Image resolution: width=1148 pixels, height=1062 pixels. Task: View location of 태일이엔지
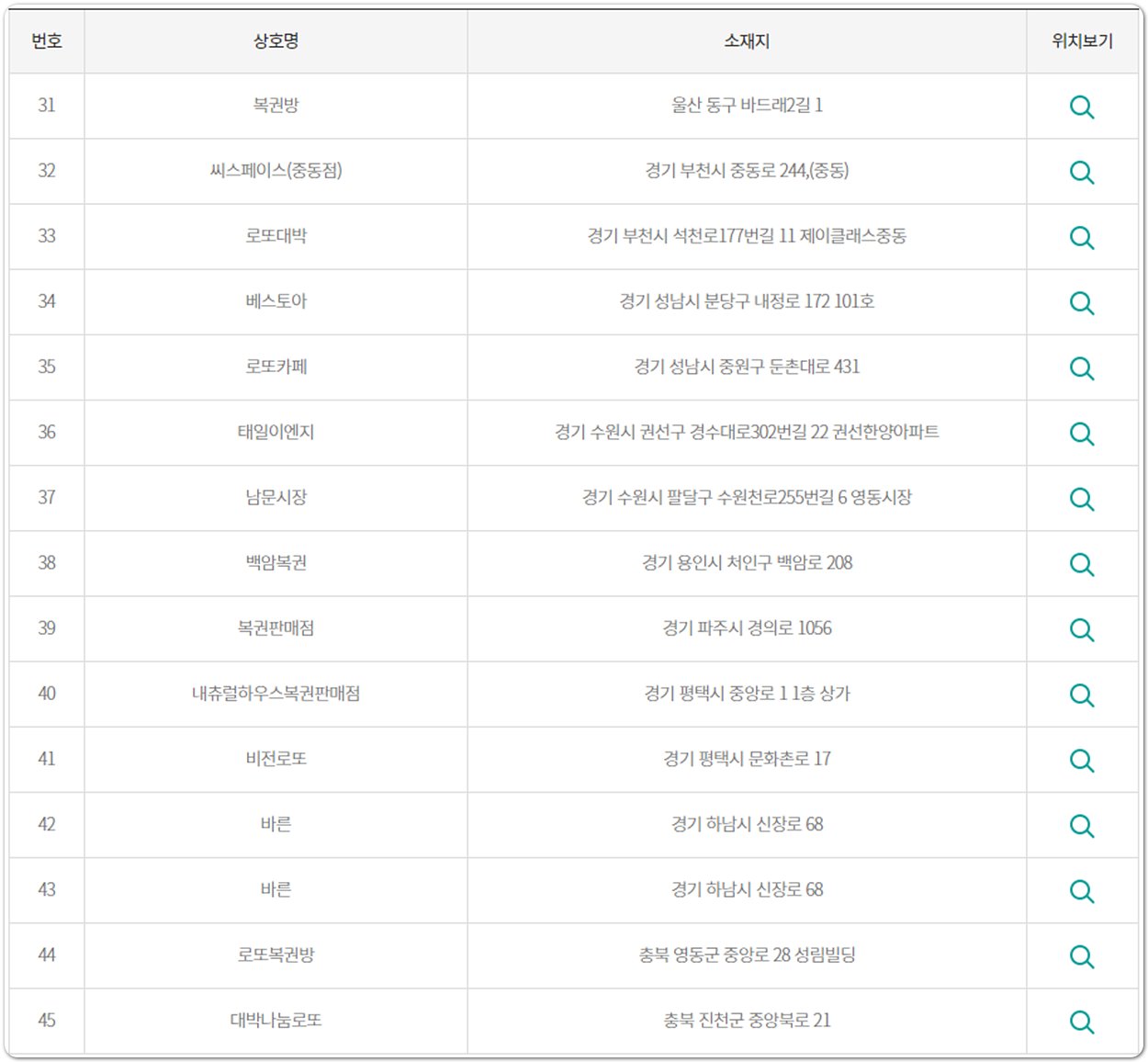pos(1082,433)
